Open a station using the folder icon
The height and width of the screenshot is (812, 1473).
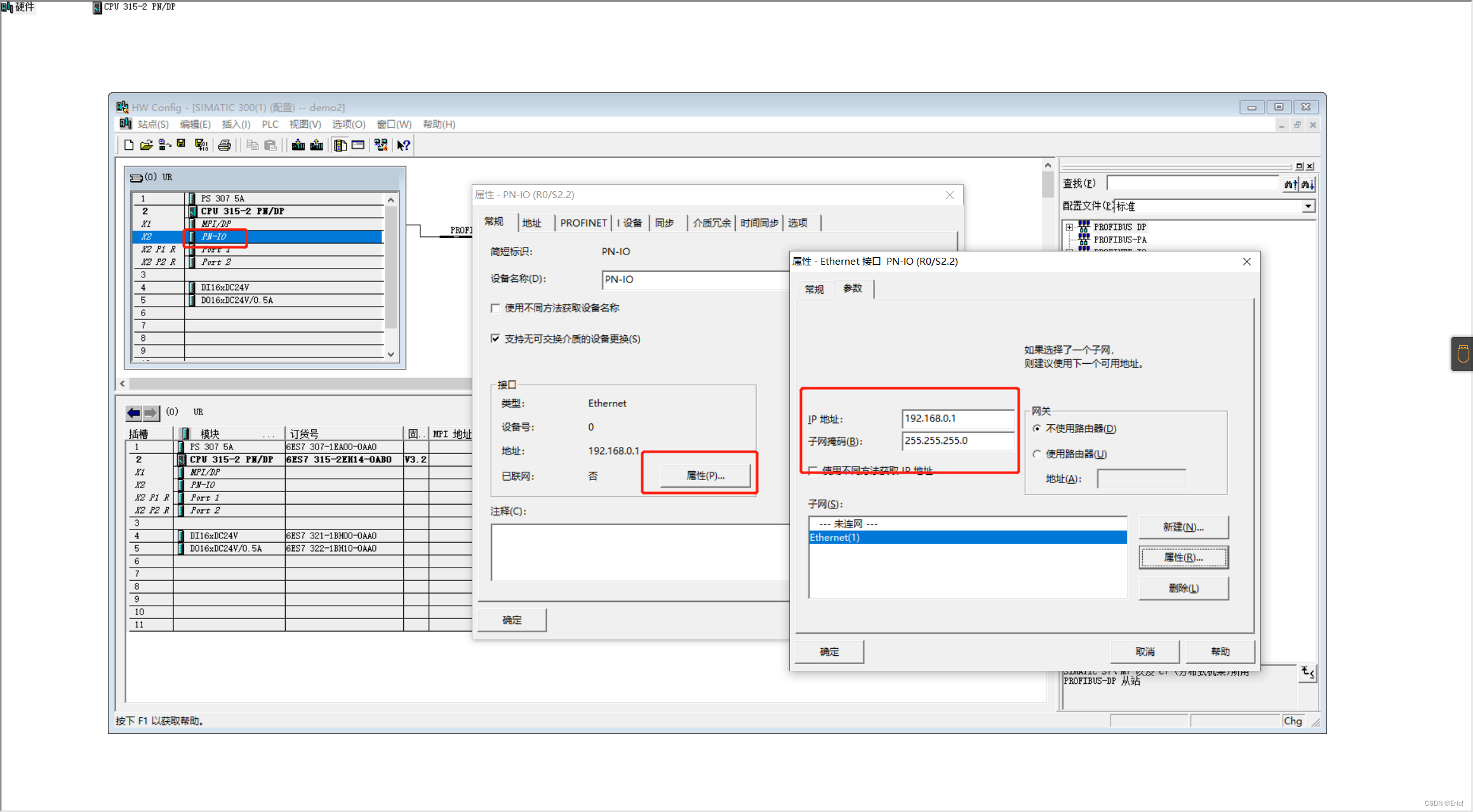tap(147, 145)
